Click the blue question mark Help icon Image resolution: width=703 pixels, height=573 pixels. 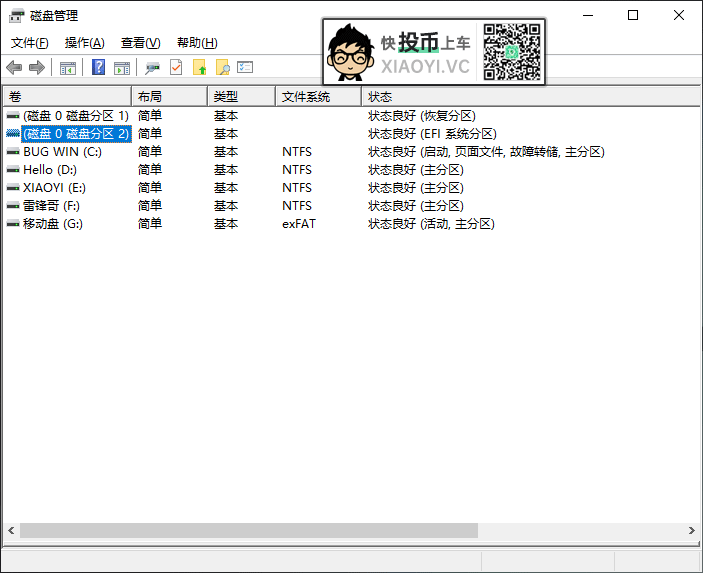pyautogui.click(x=99, y=67)
